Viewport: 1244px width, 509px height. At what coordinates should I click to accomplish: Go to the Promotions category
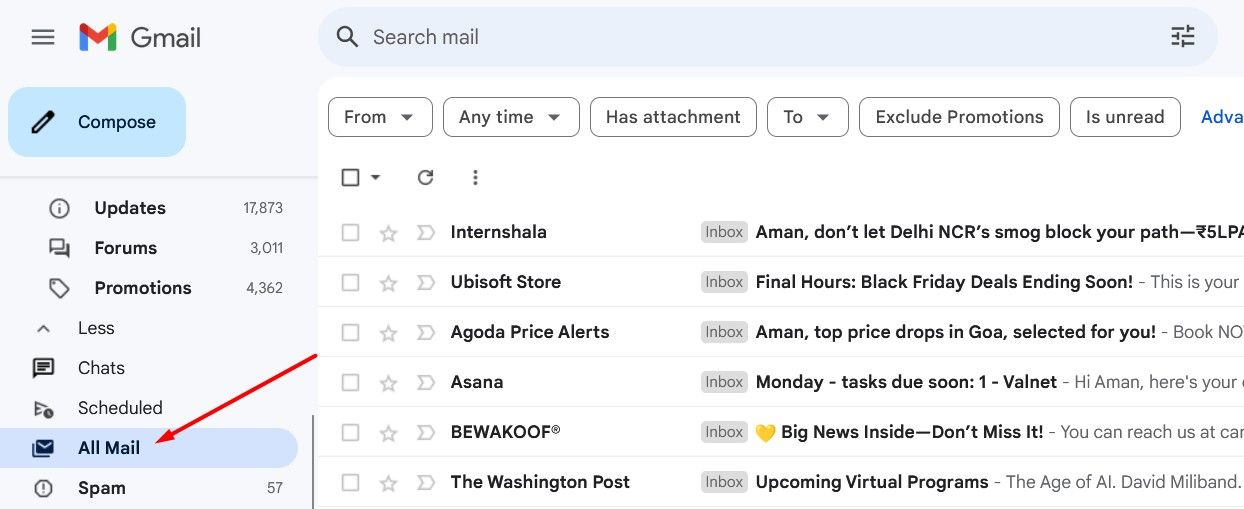(x=142, y=288)
